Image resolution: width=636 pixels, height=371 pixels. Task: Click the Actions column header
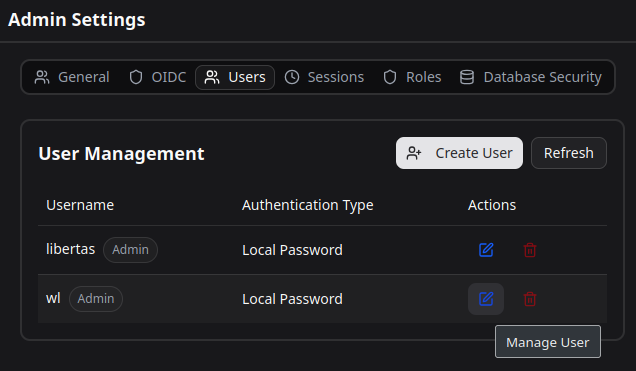click(x=492, y=205)
